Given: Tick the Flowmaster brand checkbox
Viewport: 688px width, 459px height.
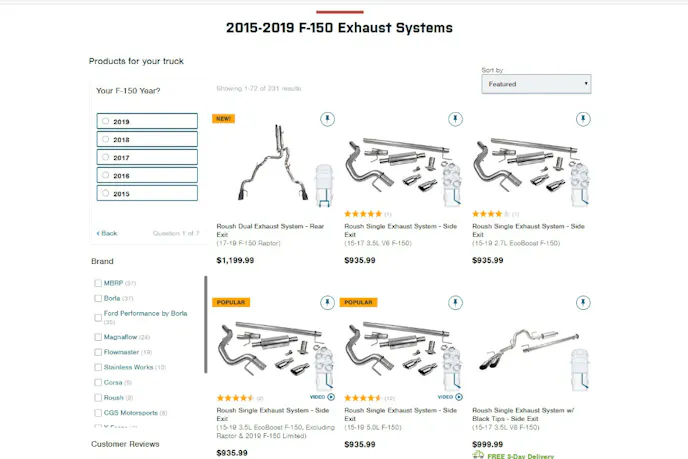Looking at the screenshot, I should pyautogui.click(x=98, y=352).
